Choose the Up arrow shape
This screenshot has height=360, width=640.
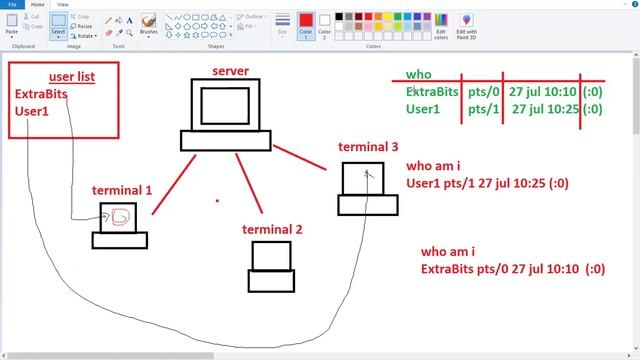pyautogui.click(x=223, y=26)
